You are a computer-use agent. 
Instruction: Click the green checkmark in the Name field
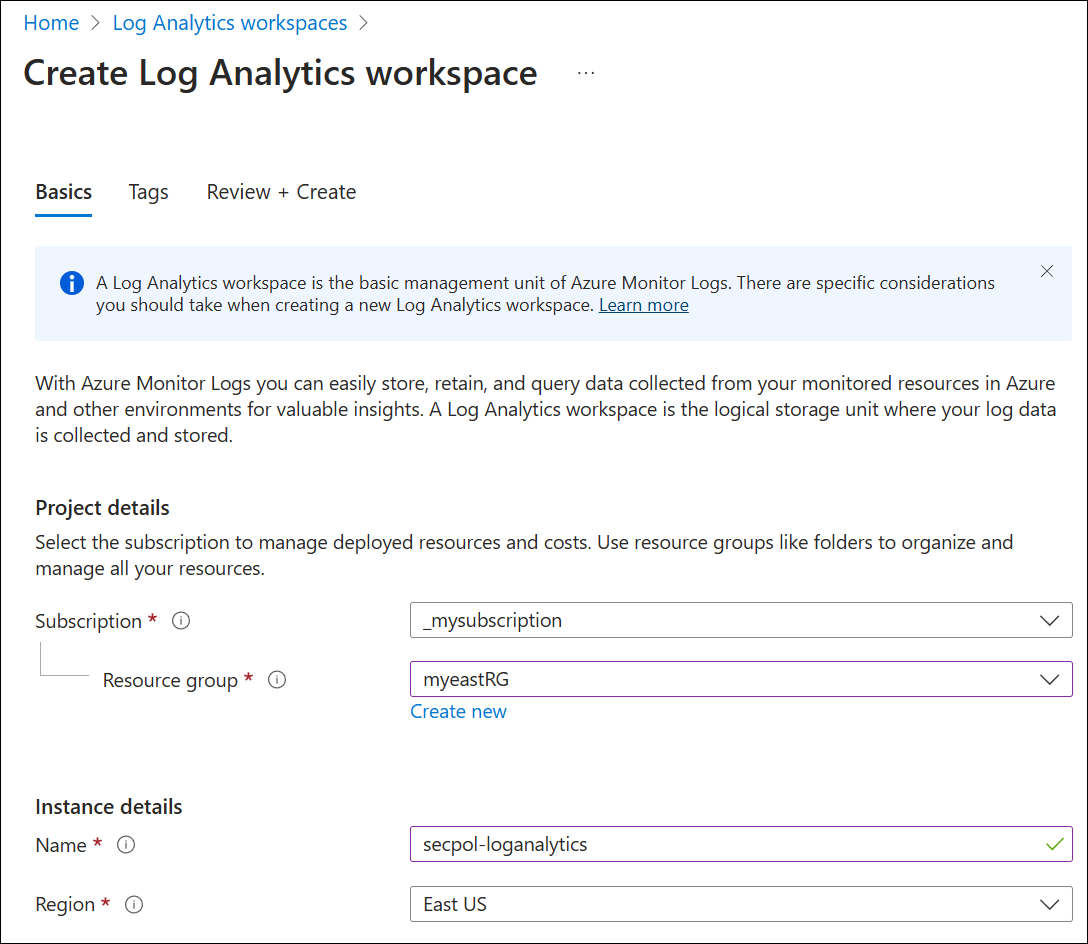(1055, 845)
